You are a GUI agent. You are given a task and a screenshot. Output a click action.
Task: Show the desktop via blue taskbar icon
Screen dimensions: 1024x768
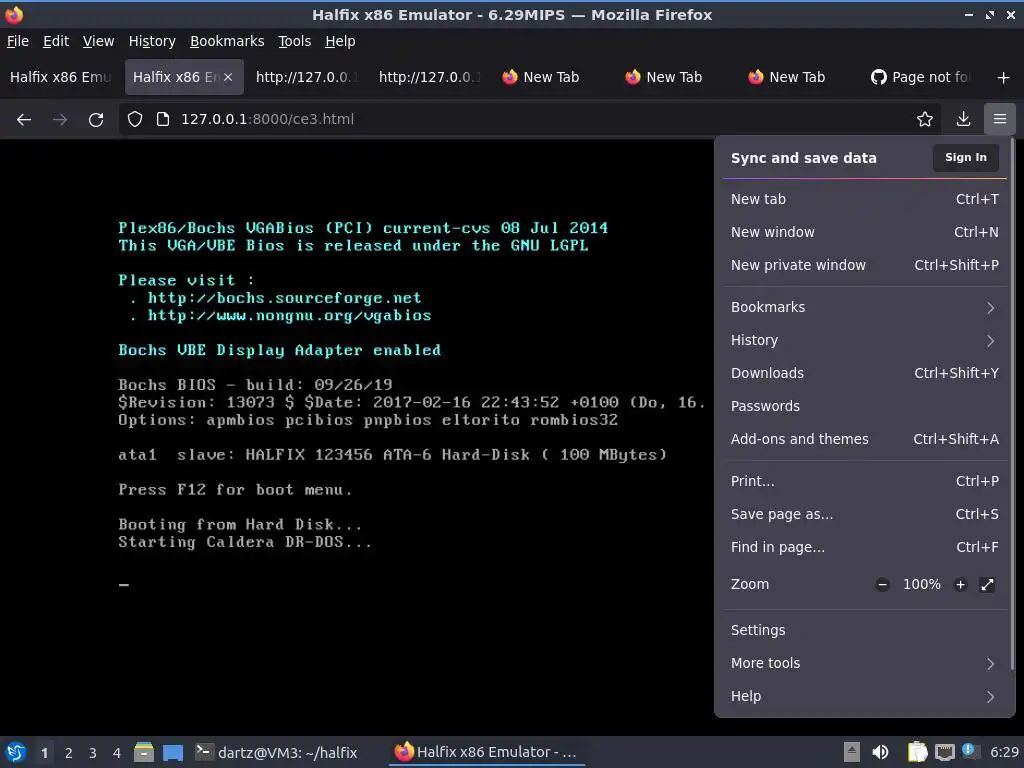(x=173, y=752)
